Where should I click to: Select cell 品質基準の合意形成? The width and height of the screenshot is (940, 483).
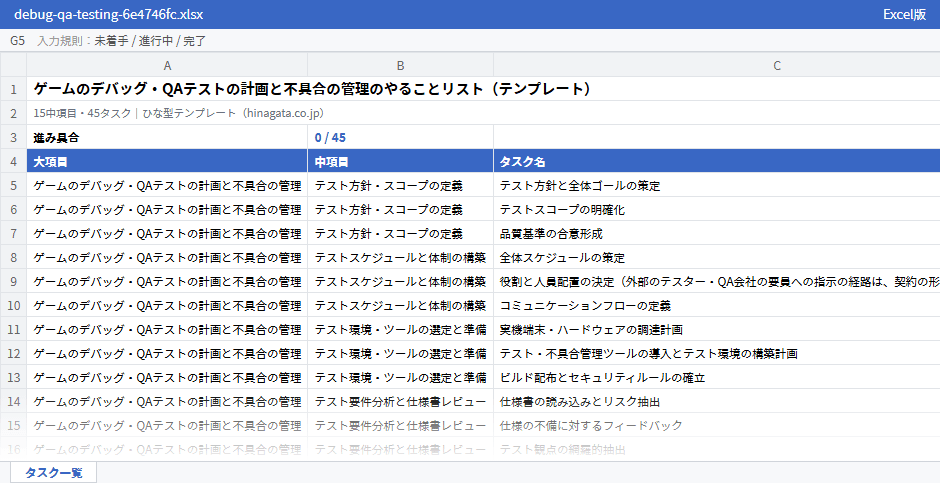717,233
